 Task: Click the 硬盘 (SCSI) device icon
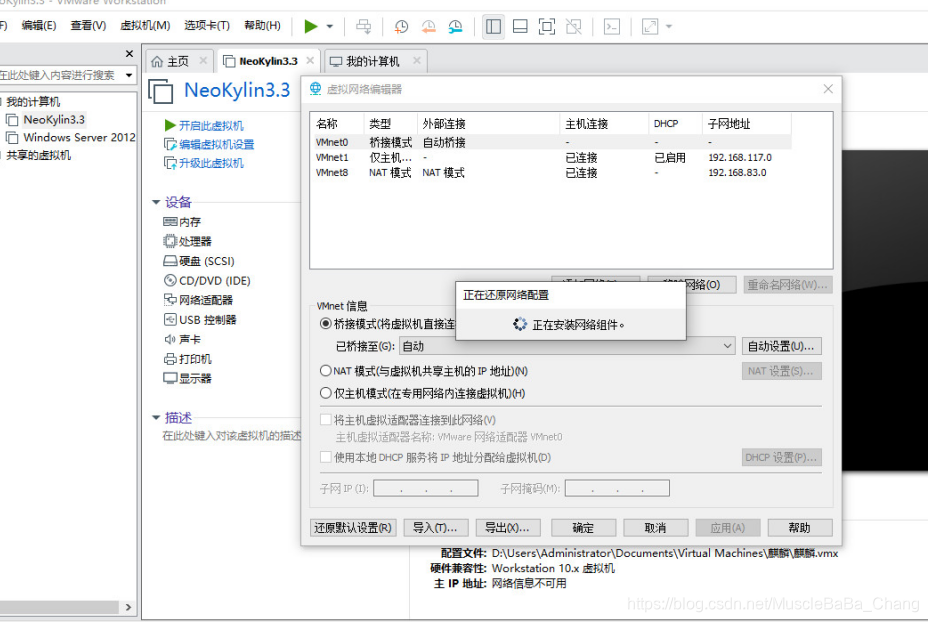click(170, 261)
